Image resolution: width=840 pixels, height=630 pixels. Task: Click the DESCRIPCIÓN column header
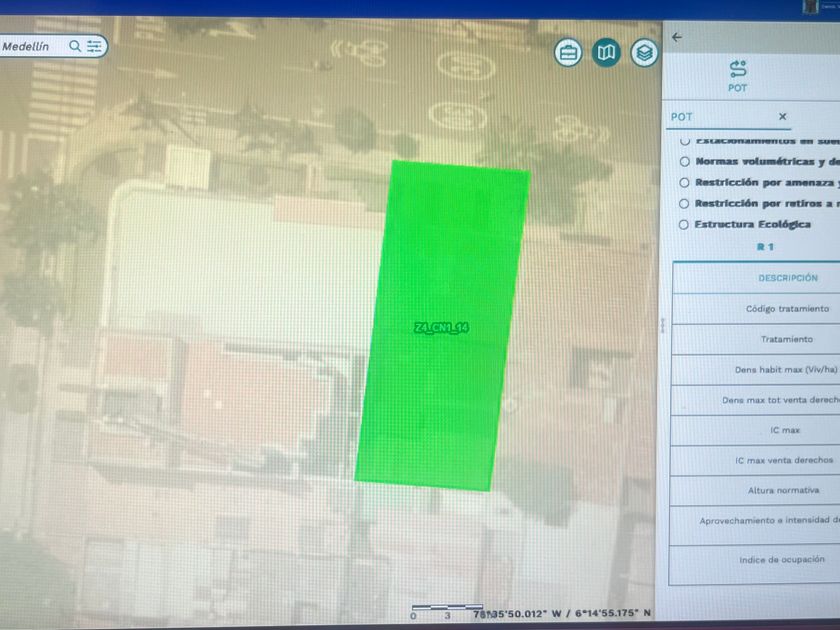[788, 278]
